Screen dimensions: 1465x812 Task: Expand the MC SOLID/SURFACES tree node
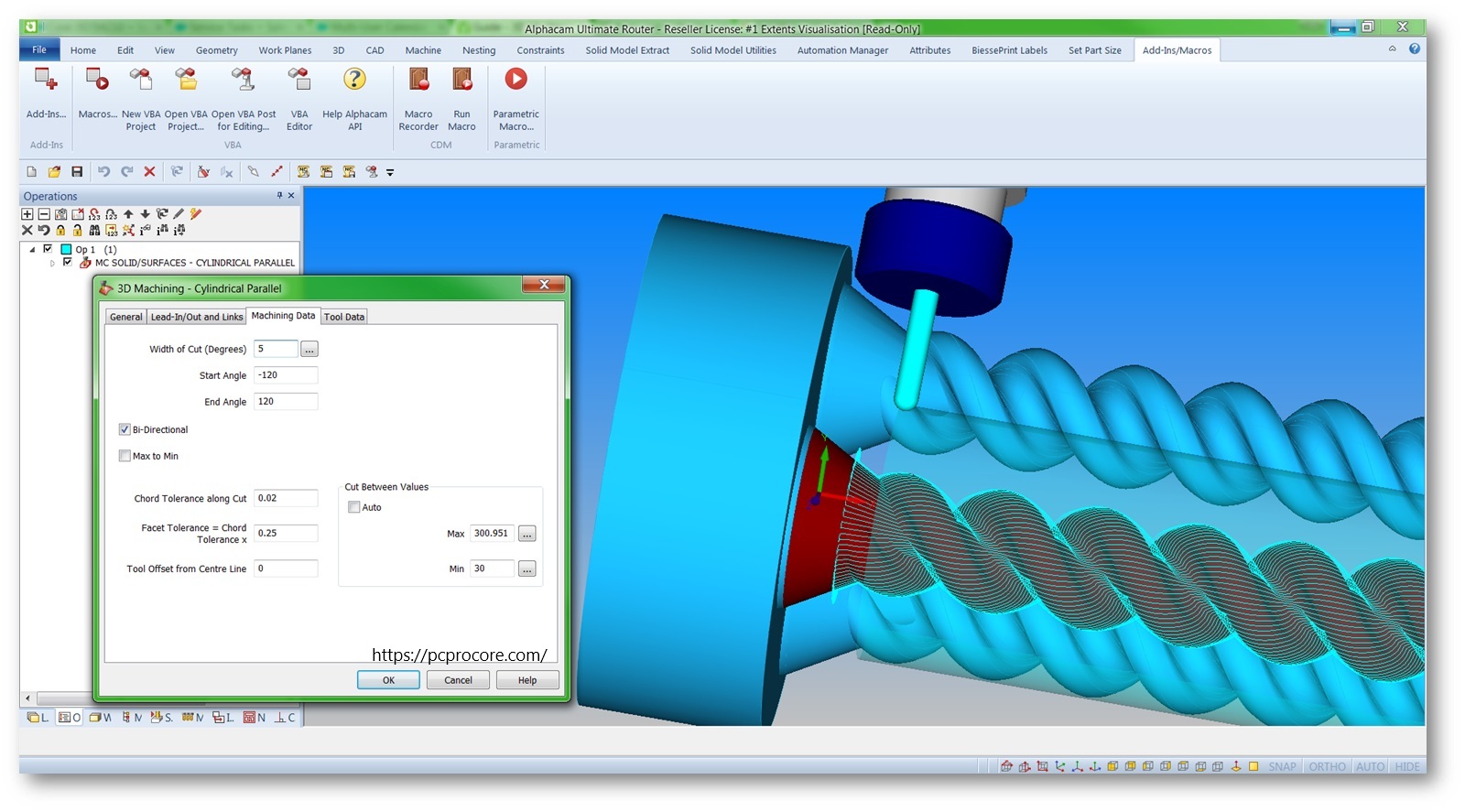pos(52,263)
